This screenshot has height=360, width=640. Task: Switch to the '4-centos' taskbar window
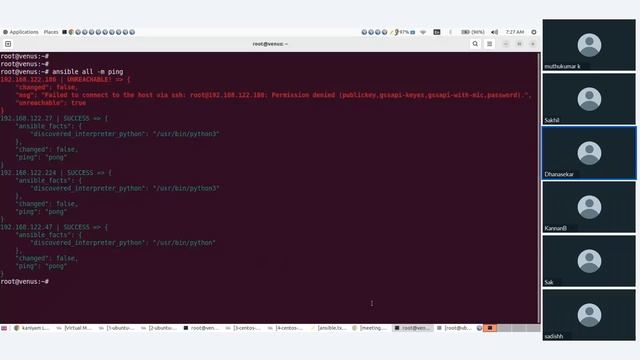(286, 328)
